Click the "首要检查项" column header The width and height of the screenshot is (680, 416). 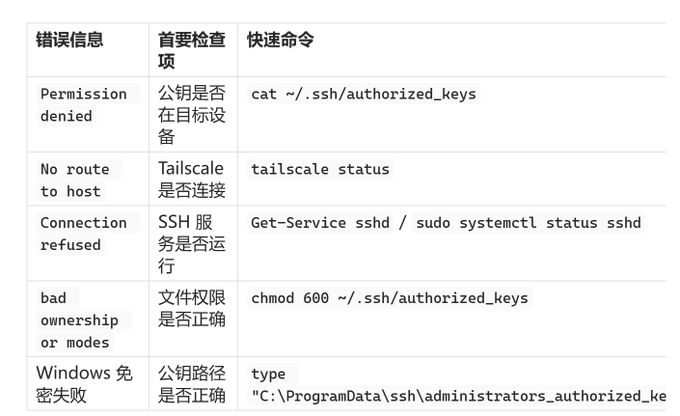pos(192,51)
